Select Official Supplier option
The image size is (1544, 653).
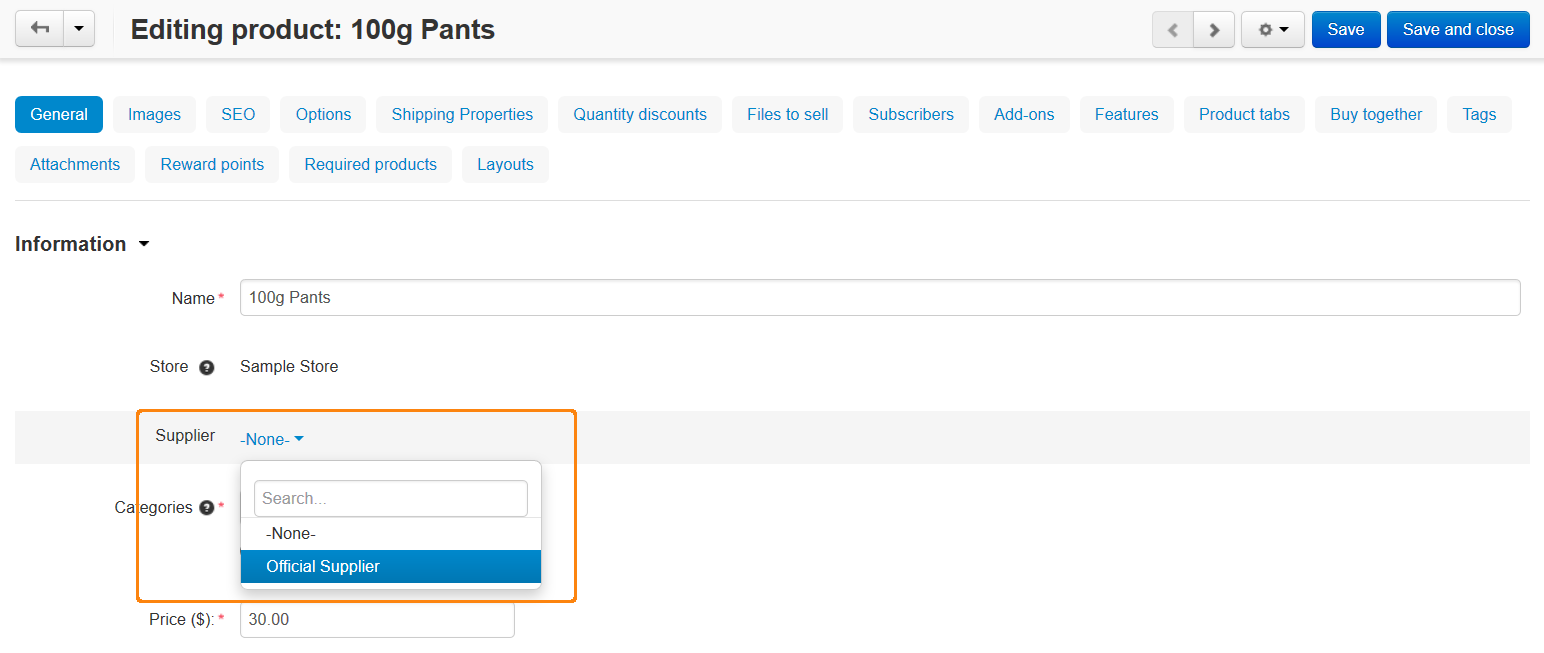[391, 566]
